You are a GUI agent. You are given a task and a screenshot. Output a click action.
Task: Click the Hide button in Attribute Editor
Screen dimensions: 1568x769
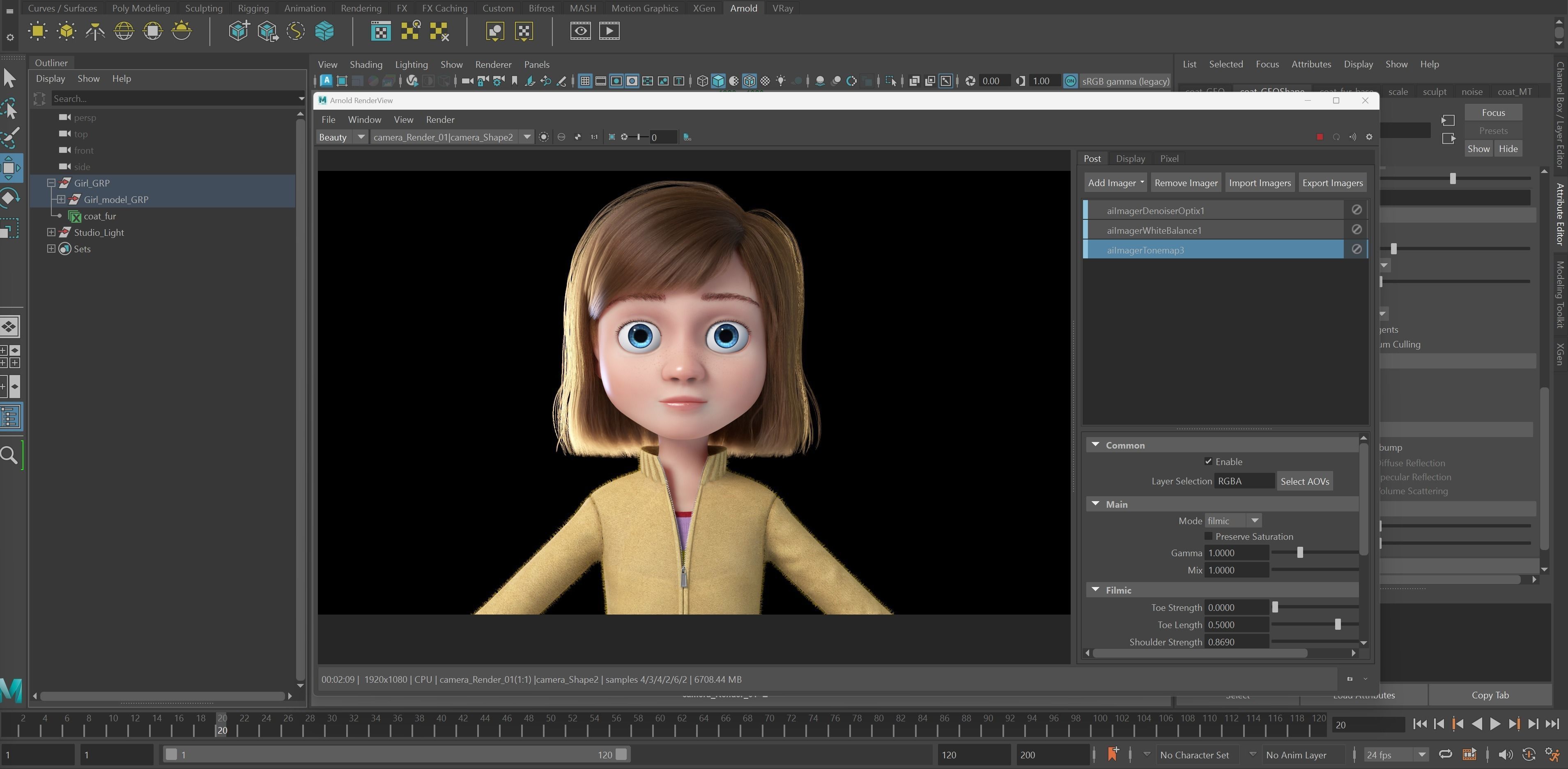coord(1508,149)
